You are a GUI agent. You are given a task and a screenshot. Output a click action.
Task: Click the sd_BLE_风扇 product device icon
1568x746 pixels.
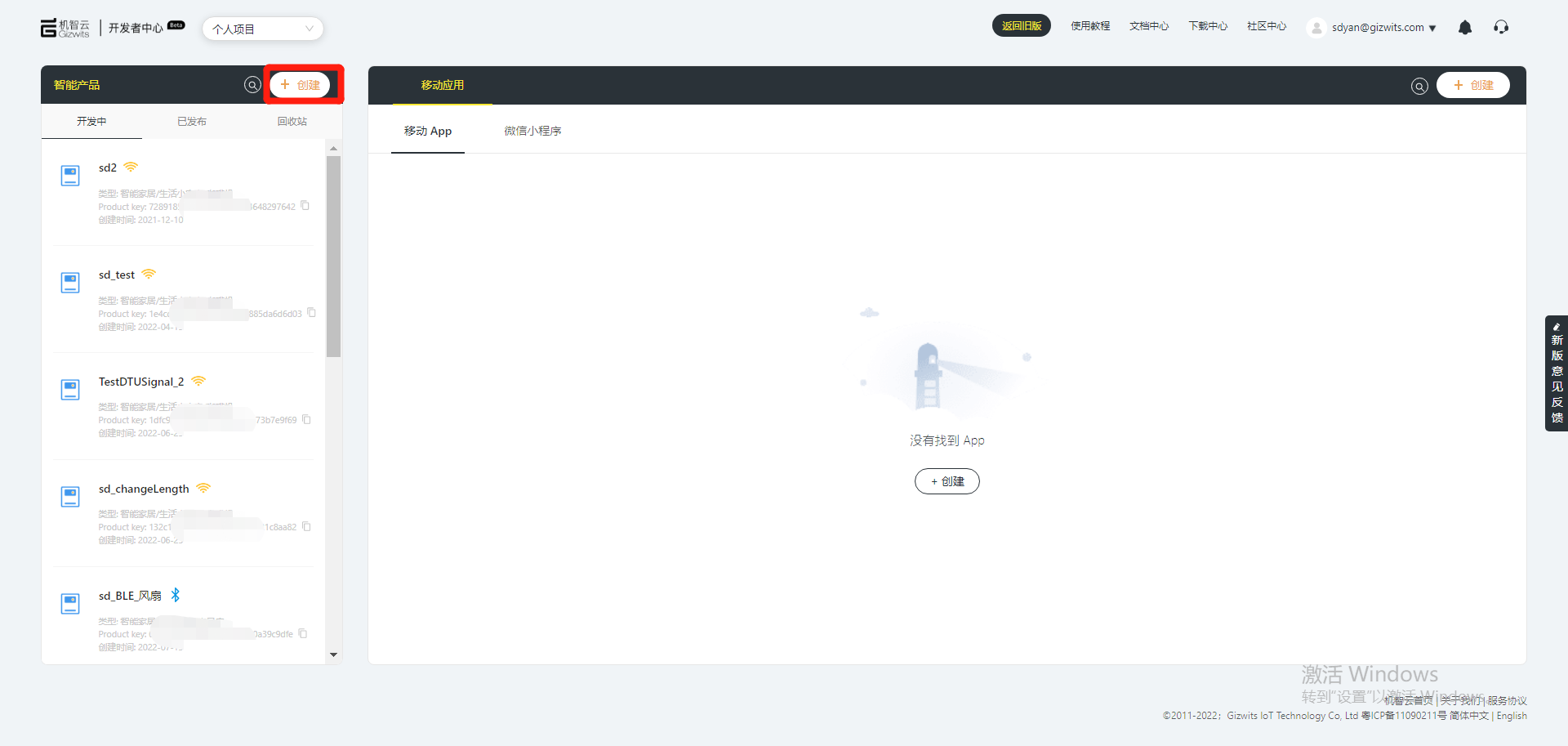[70, 604]
